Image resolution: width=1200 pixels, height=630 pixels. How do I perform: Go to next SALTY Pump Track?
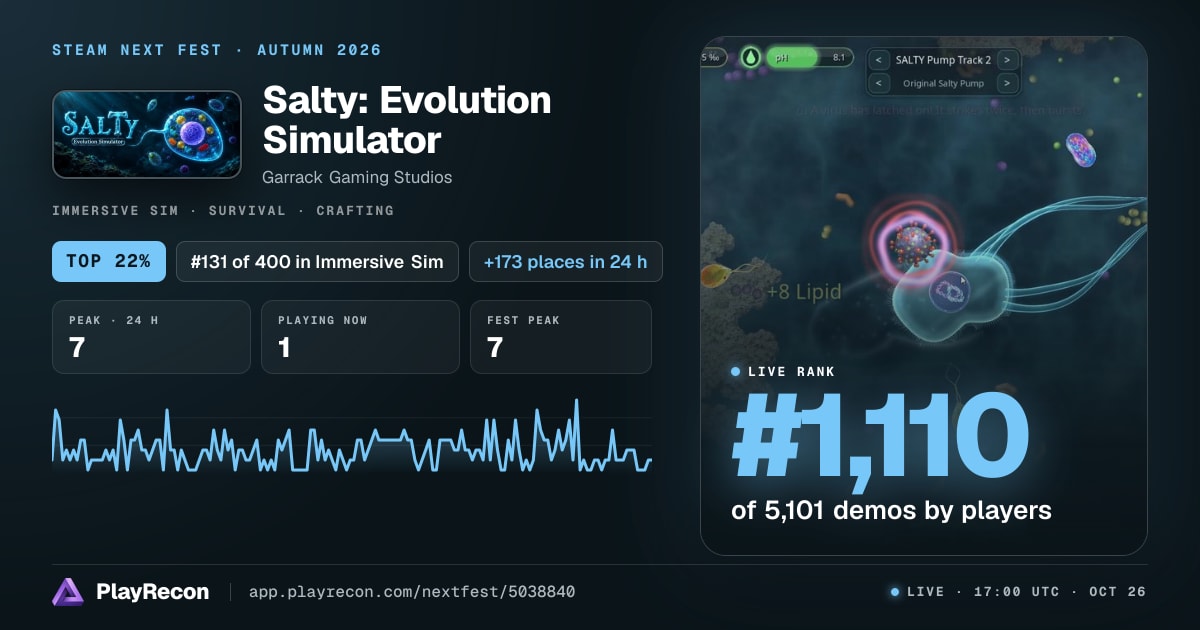[x=1007, y=60]
